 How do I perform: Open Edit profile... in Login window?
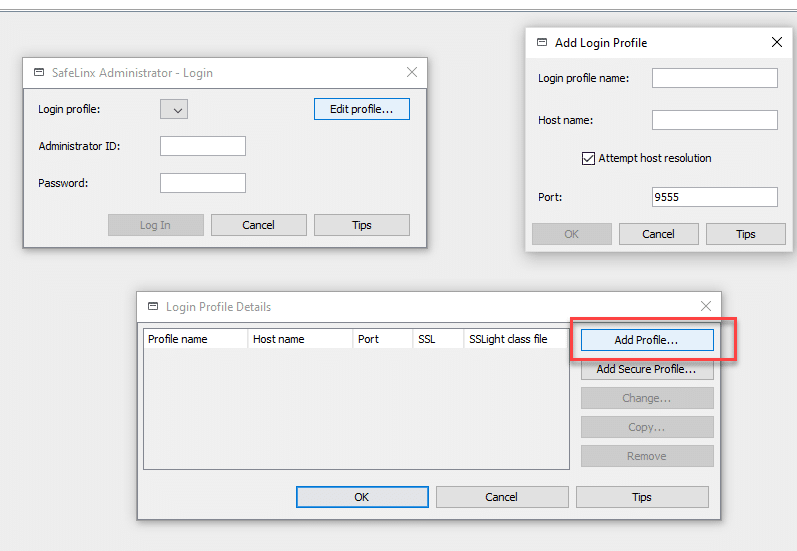[x=361, y=109]
